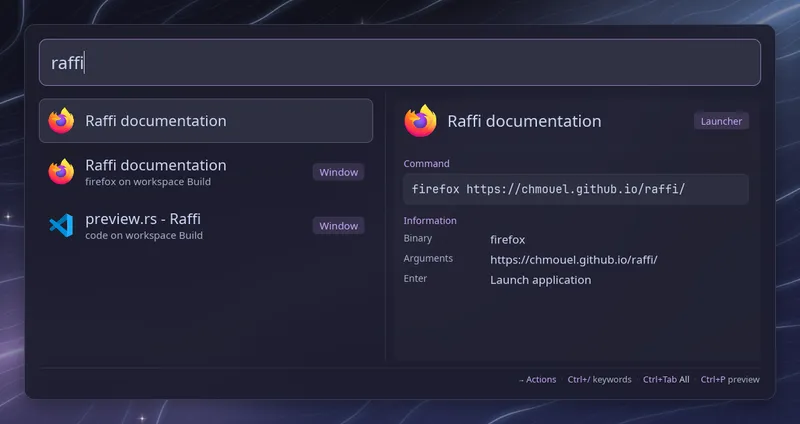This screenshot has width=800, height=424.
Task: Click the "Command" section heading
Action: 427,164
